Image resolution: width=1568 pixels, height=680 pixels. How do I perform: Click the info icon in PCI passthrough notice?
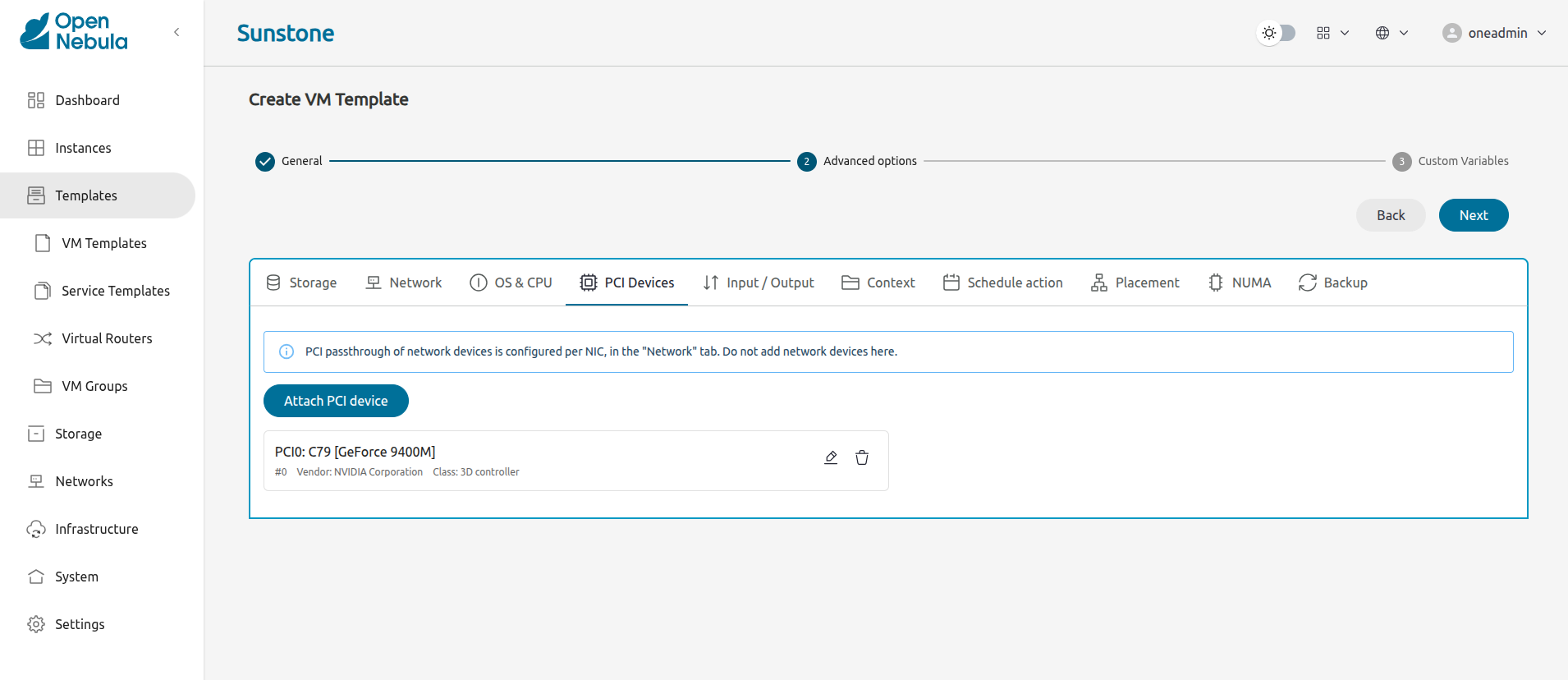pos(287,351)
